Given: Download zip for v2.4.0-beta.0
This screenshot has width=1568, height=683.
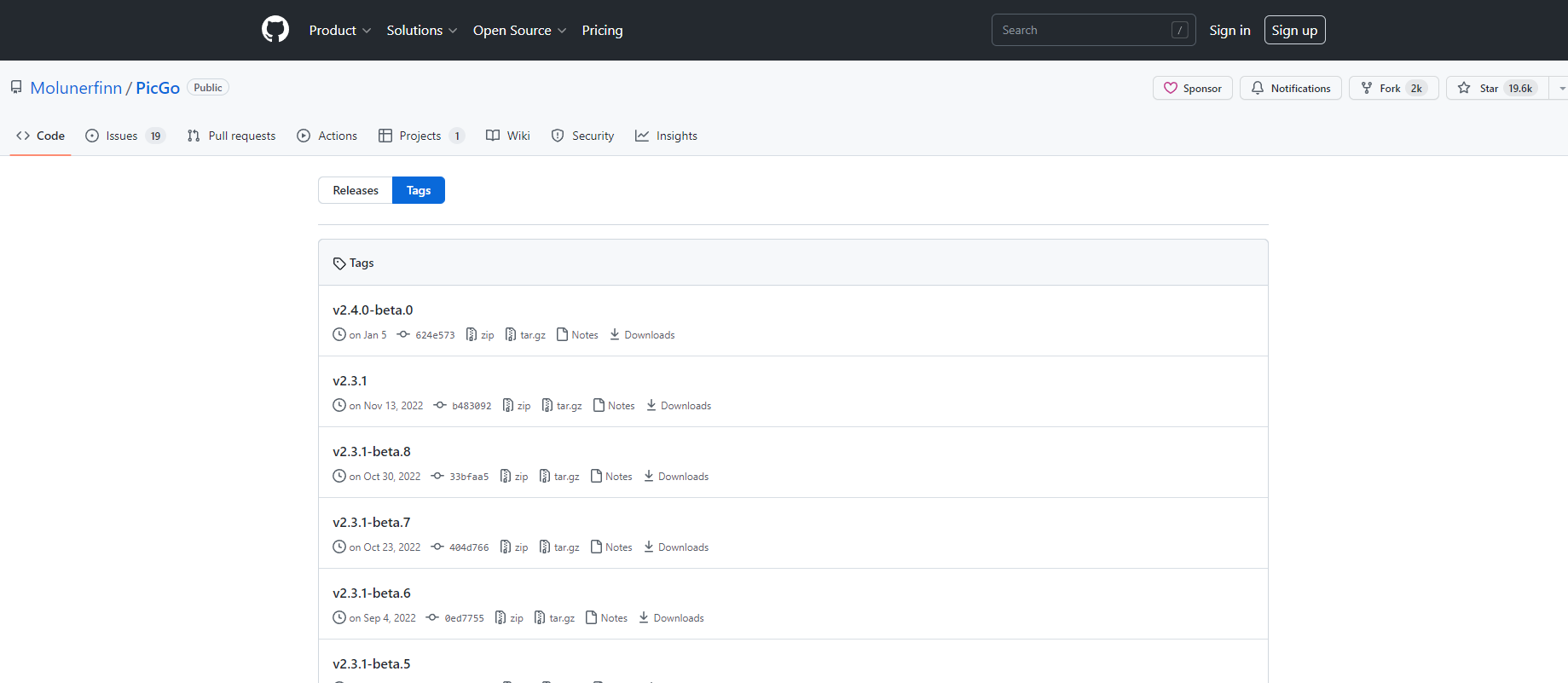Looking at the screenshot, I should [x=480, y=335].
